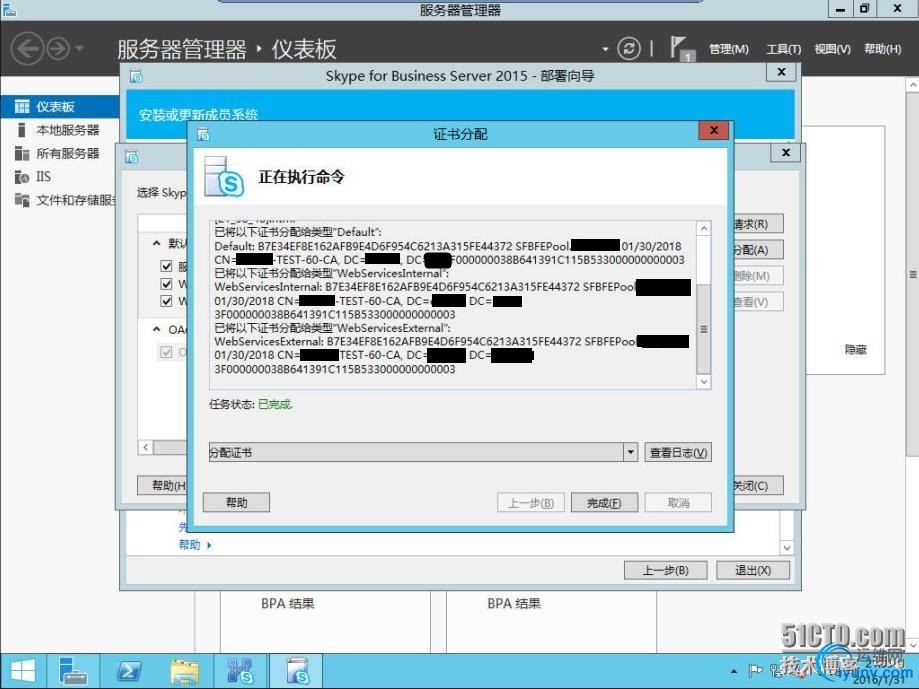Open the notifications flag icon
919x689 pixels.
pos(682,49)
